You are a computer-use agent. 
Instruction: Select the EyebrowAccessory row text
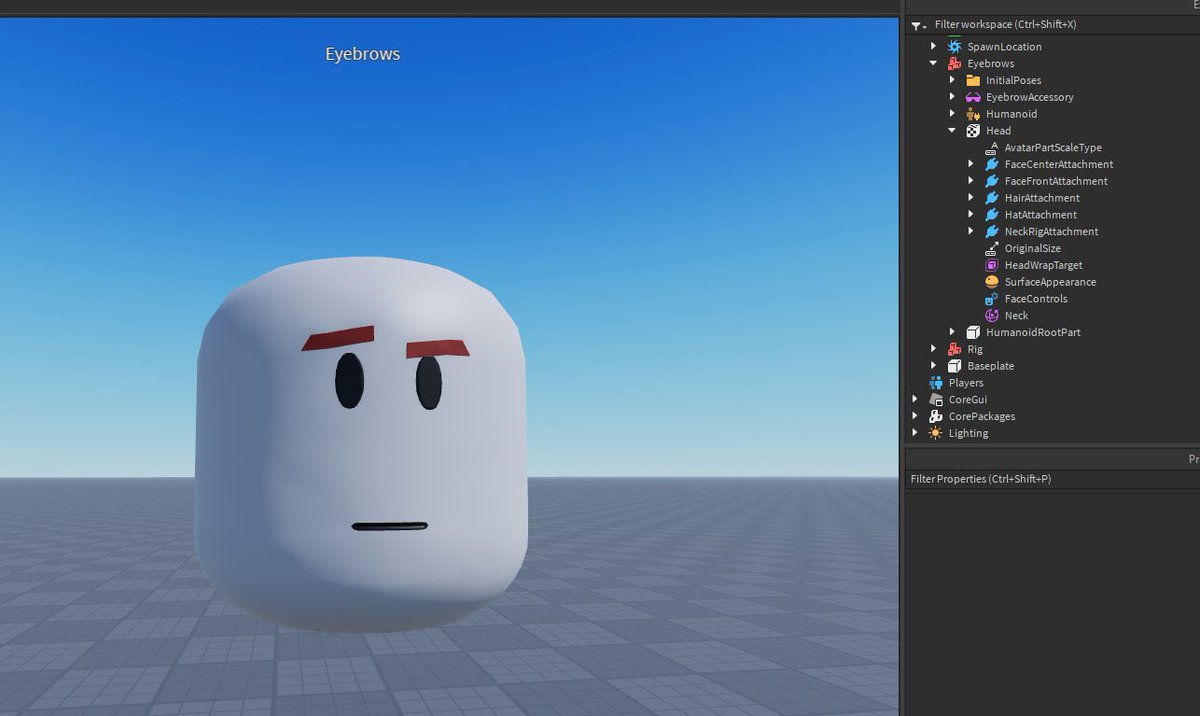[x=1029, y=98]
